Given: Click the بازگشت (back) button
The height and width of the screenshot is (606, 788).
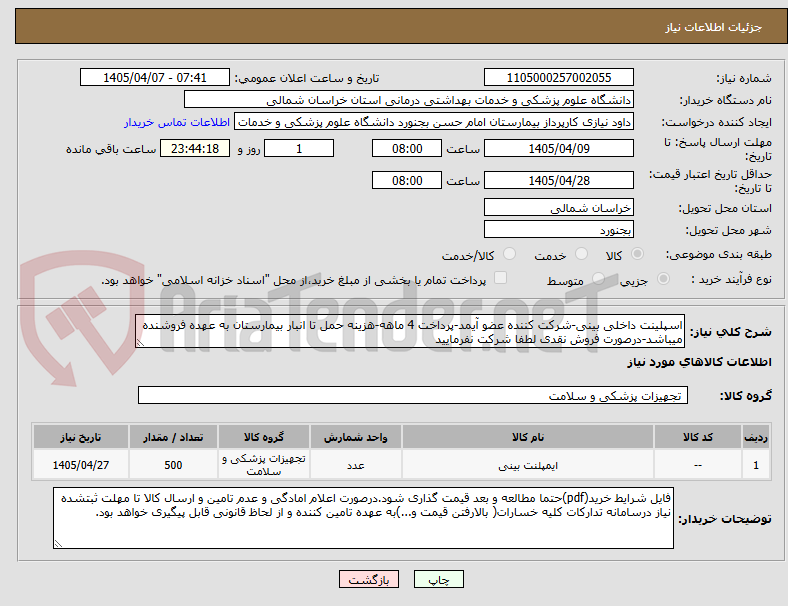Looking at the screenshot, I should [369, 579].
